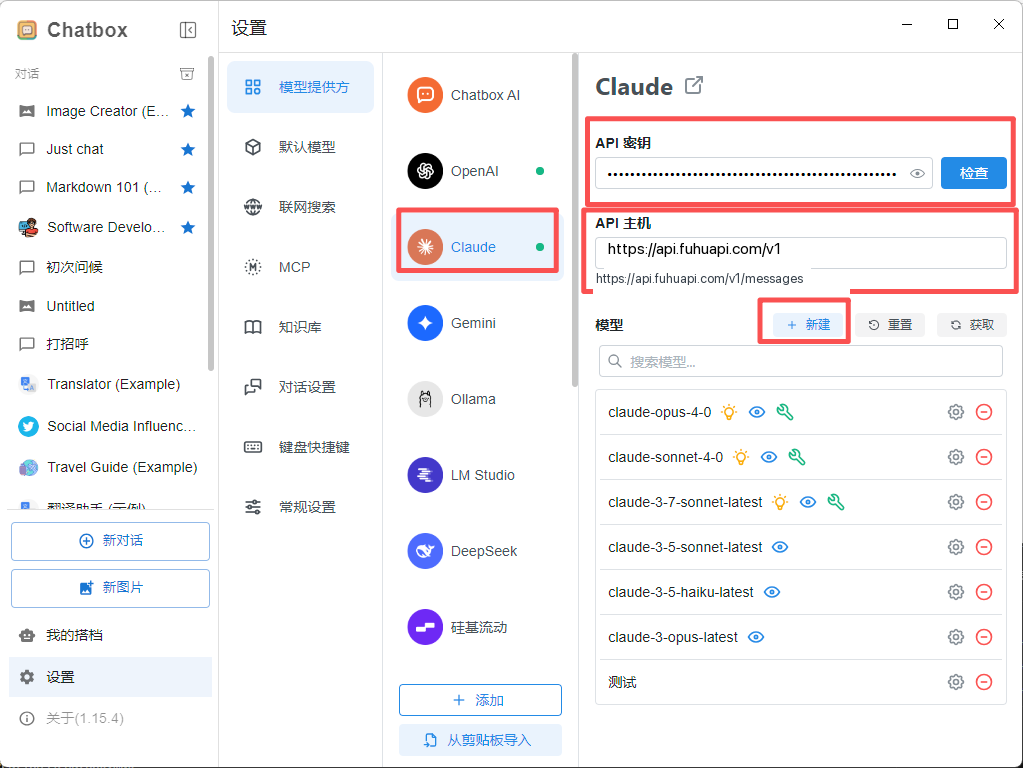
Task: Remove the claude-sonnet-4-0 model
Action: [984, 457]
